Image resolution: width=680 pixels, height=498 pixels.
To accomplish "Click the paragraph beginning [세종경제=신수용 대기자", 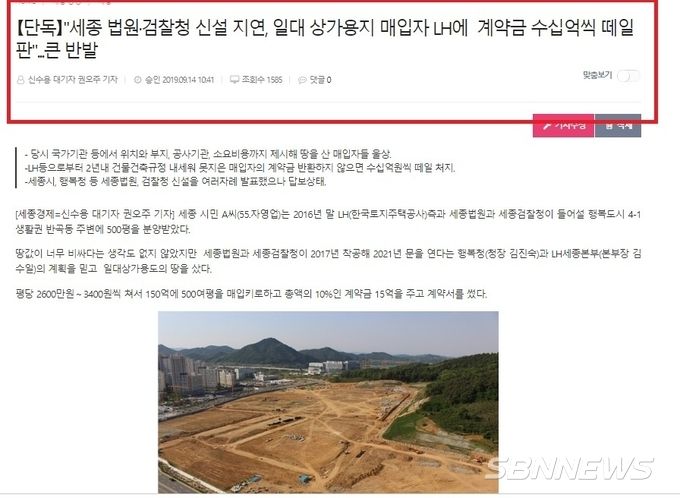I will (328, 222).
